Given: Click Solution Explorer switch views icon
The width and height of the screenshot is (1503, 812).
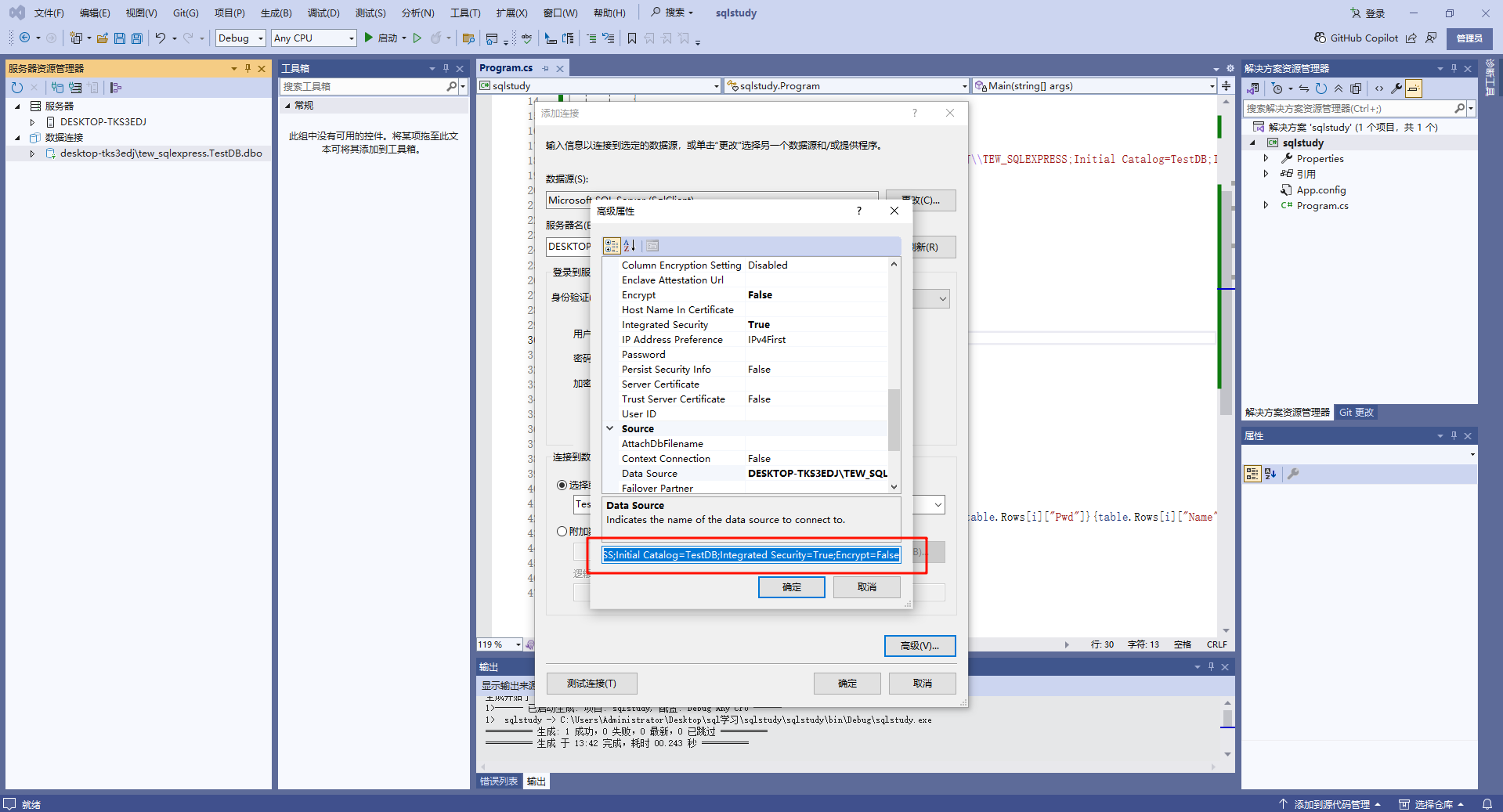Looking at the screenshot, I should pyautogui.click(x=1254, y=88).
